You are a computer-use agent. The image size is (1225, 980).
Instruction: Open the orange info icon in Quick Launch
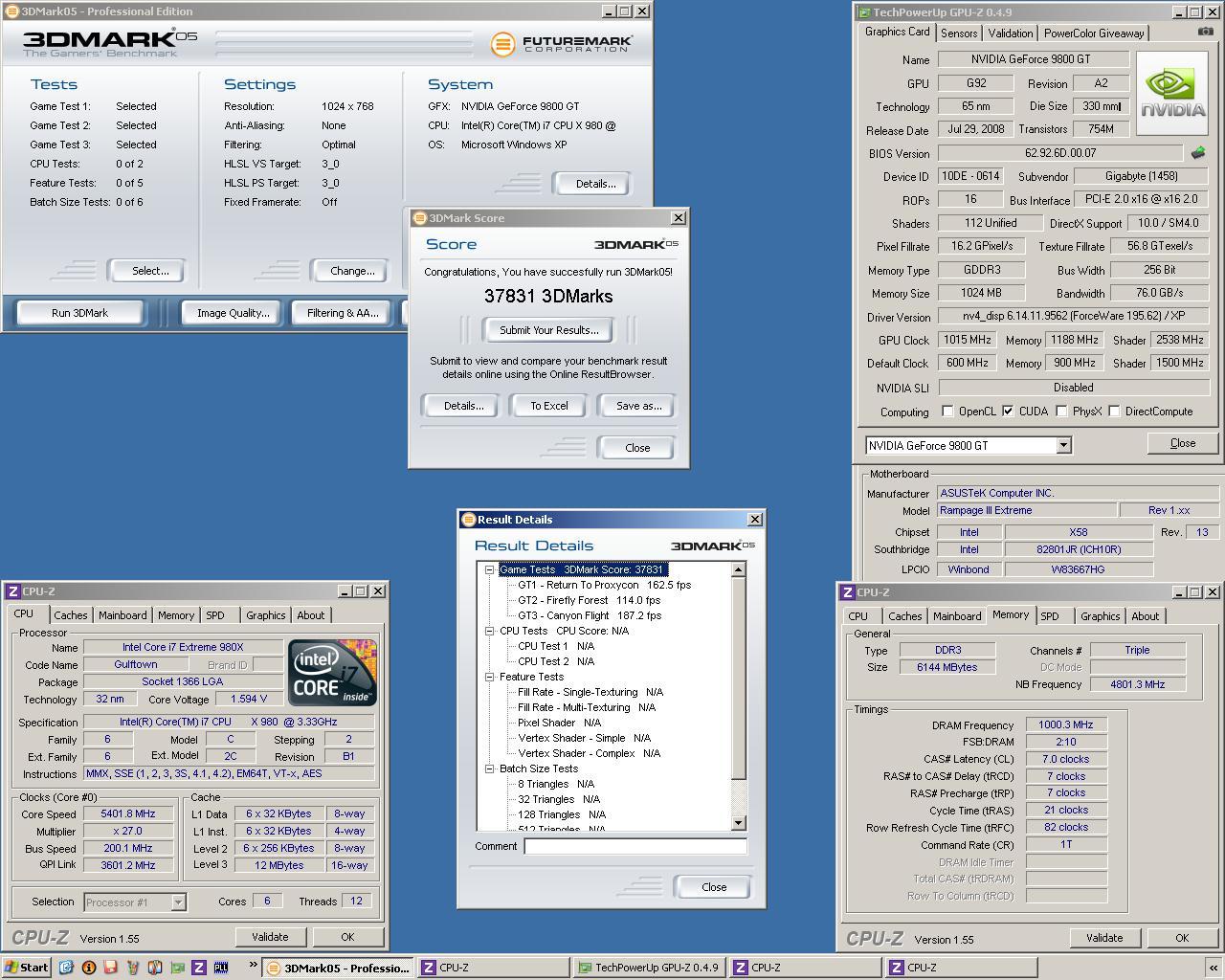click(88, 968)
